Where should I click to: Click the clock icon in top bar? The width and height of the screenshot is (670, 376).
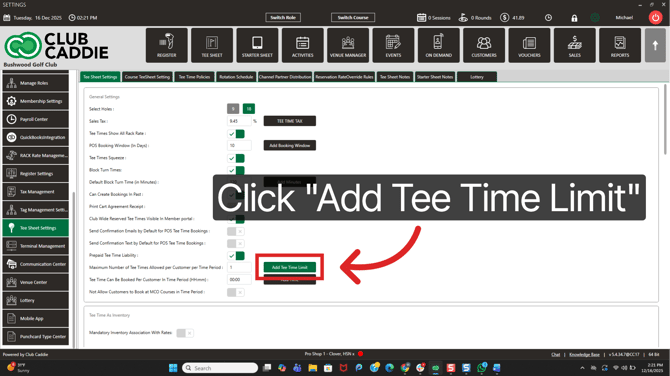pos(548,18)
